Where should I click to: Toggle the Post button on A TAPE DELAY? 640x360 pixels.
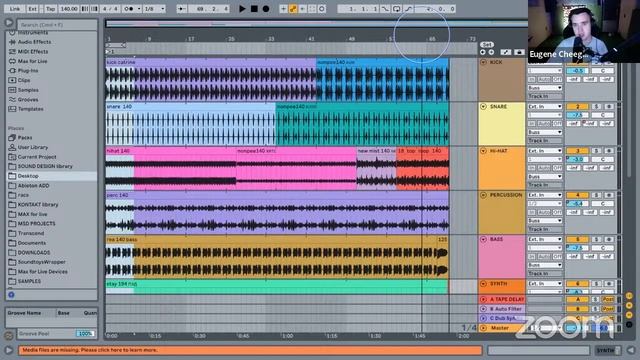pos(608,299)
